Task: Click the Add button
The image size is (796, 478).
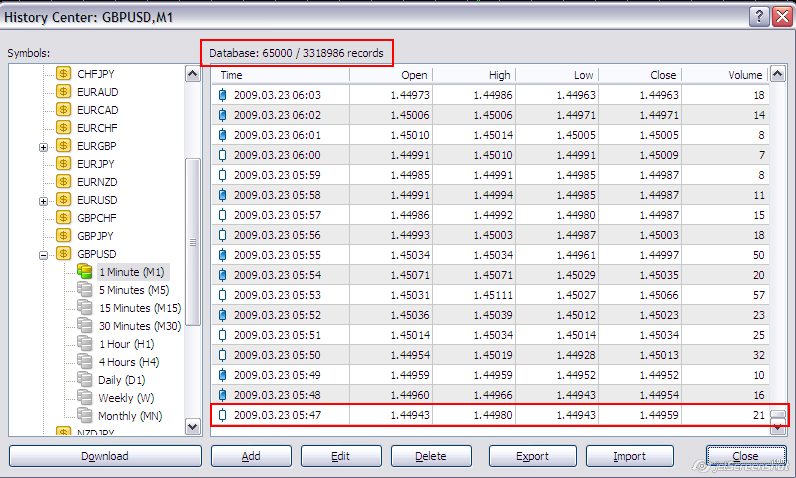Action: [251, 456]
